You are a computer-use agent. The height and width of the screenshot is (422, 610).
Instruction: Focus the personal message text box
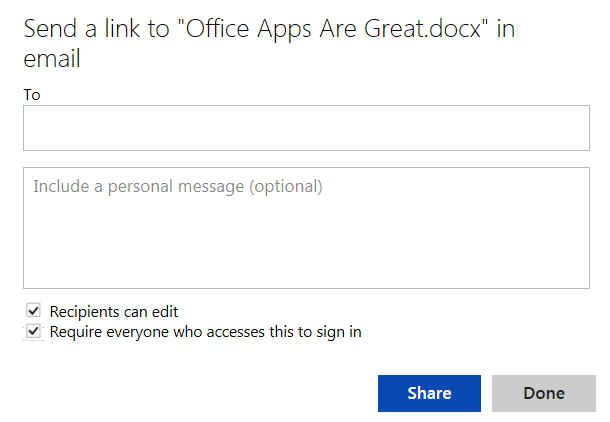306,228
